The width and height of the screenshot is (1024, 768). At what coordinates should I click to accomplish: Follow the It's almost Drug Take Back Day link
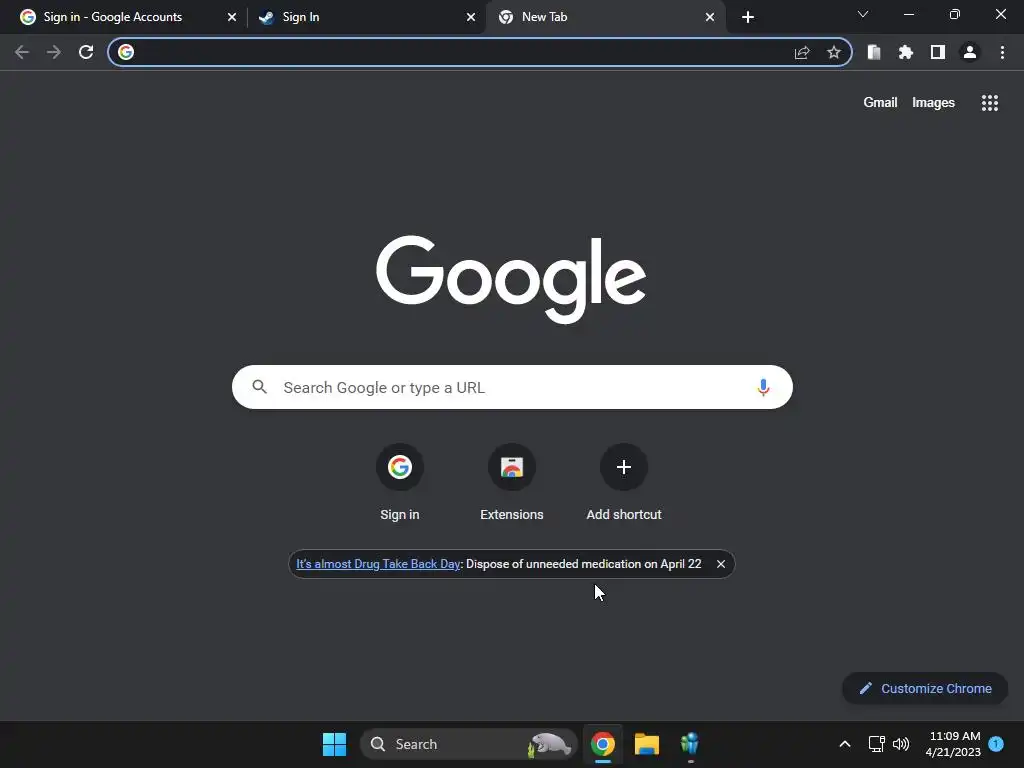click(x=378, y=564)
